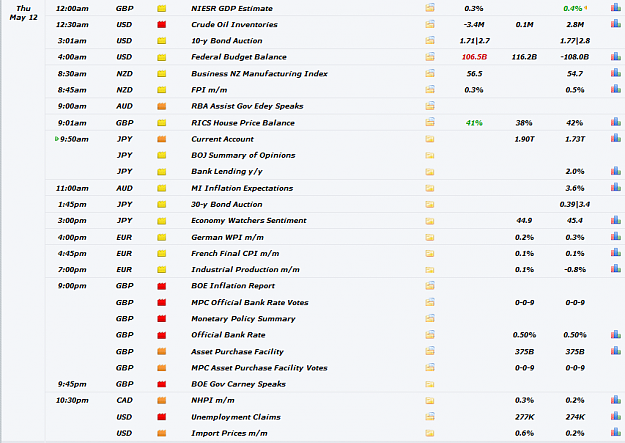The image size is (625, 443).
Task: Click previous value 3.6% for MI Inflation Expectations
Action: tap(575, 188)
